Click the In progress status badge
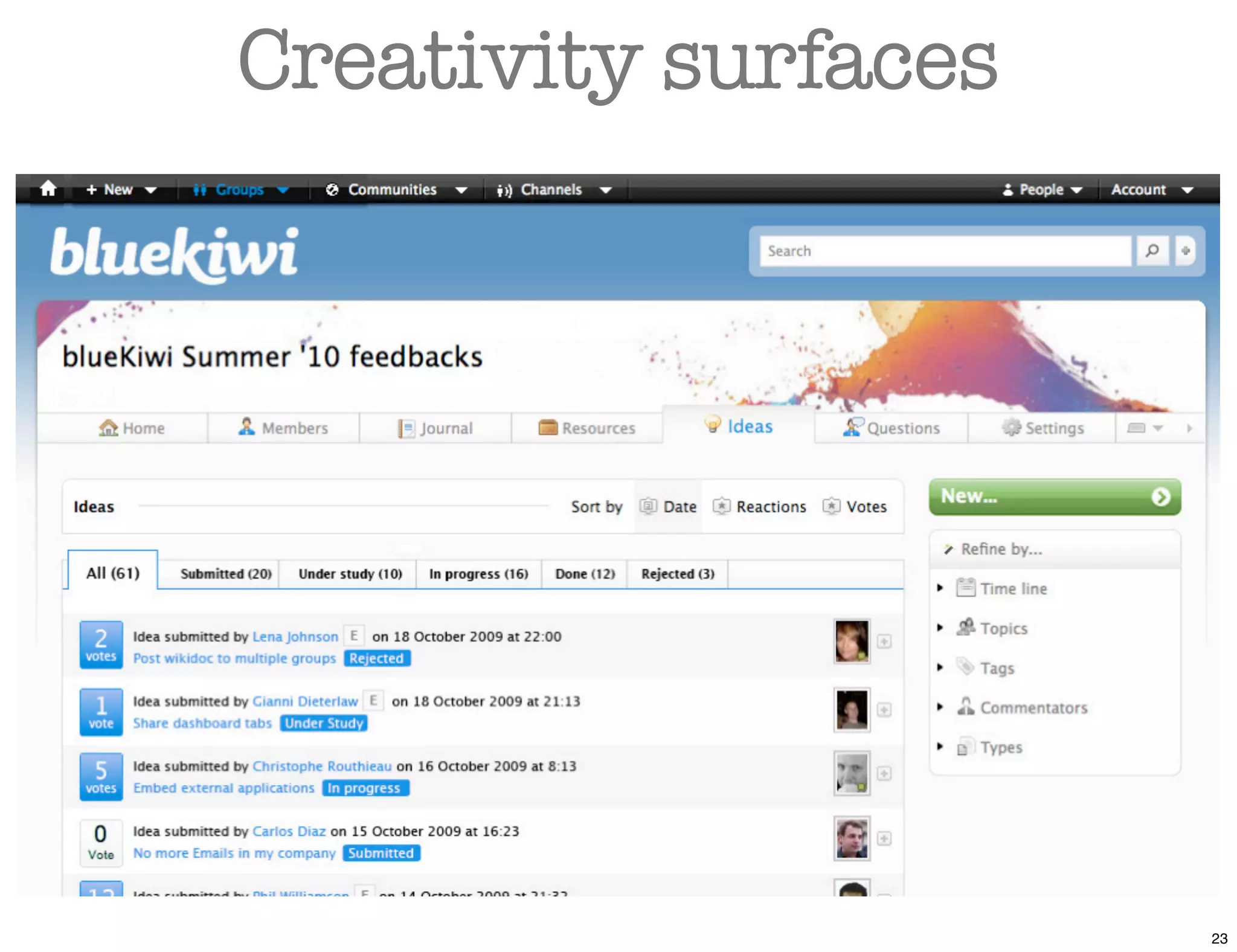The width and height of the screenshot is (1237, 952). point(365,788)
